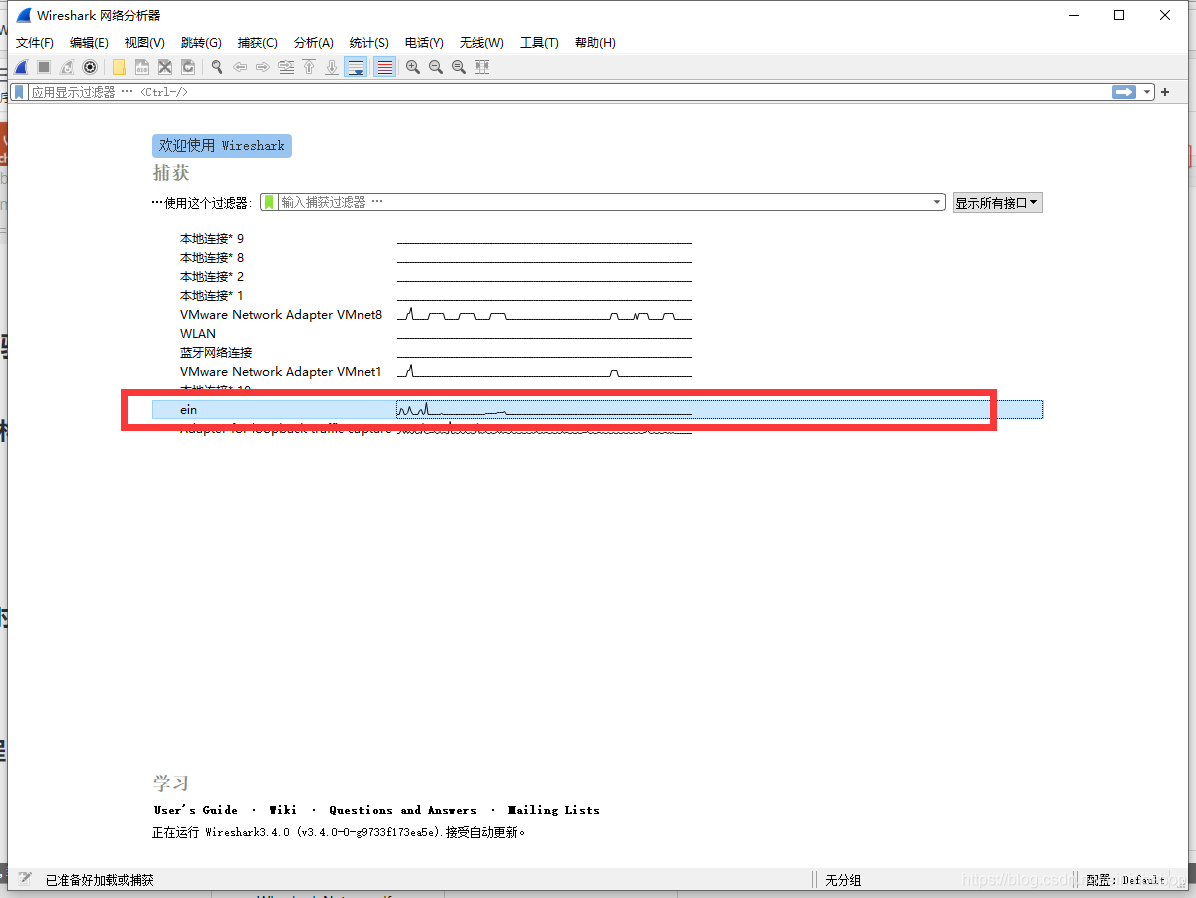The width and height of the screenshot is (1196, 898).
Task: Start capturing packets with shark fin icon
Action: [x=21, y=67]
